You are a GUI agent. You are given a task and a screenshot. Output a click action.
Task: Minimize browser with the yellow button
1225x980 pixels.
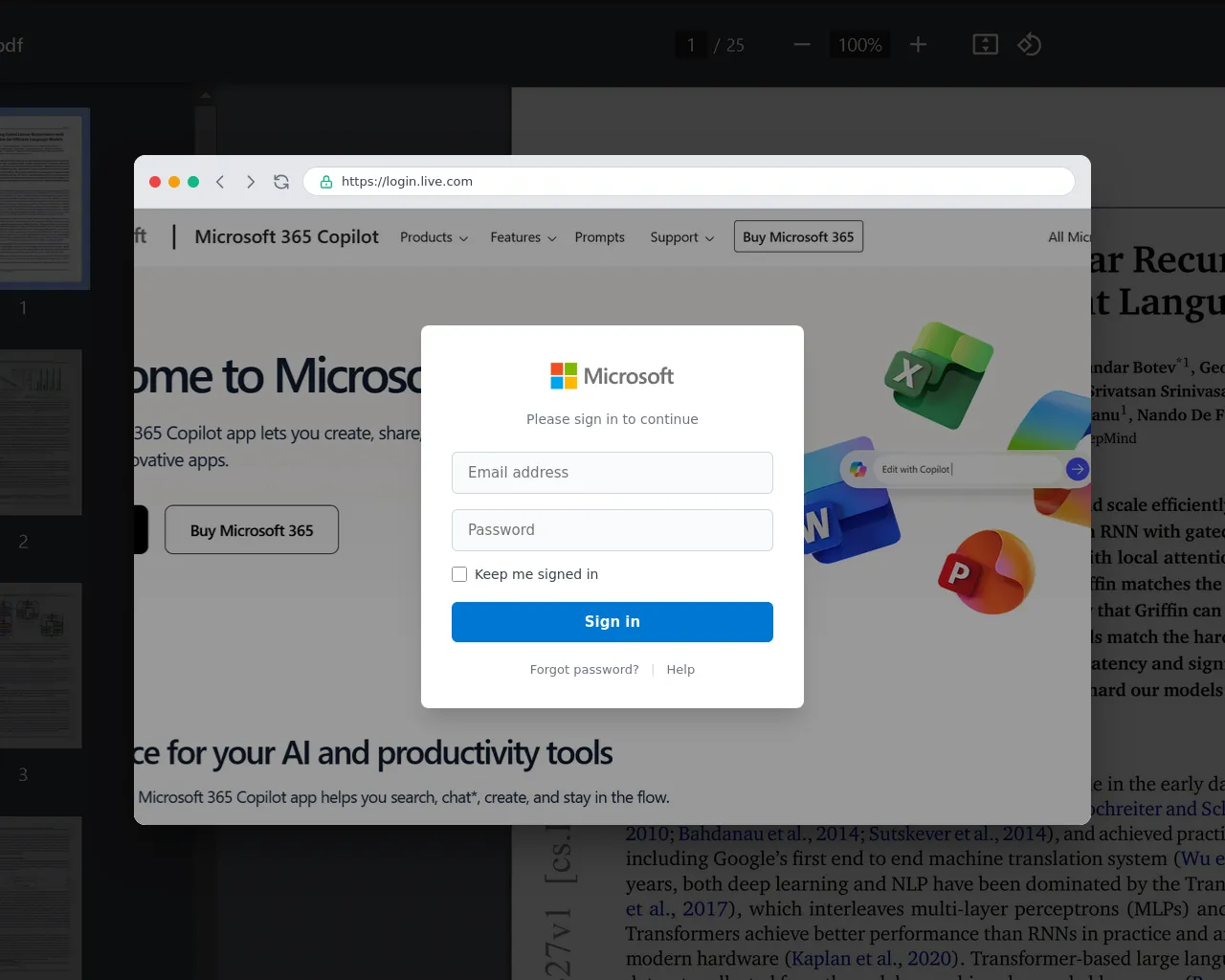pyautogui.click(x=174, y=182)
